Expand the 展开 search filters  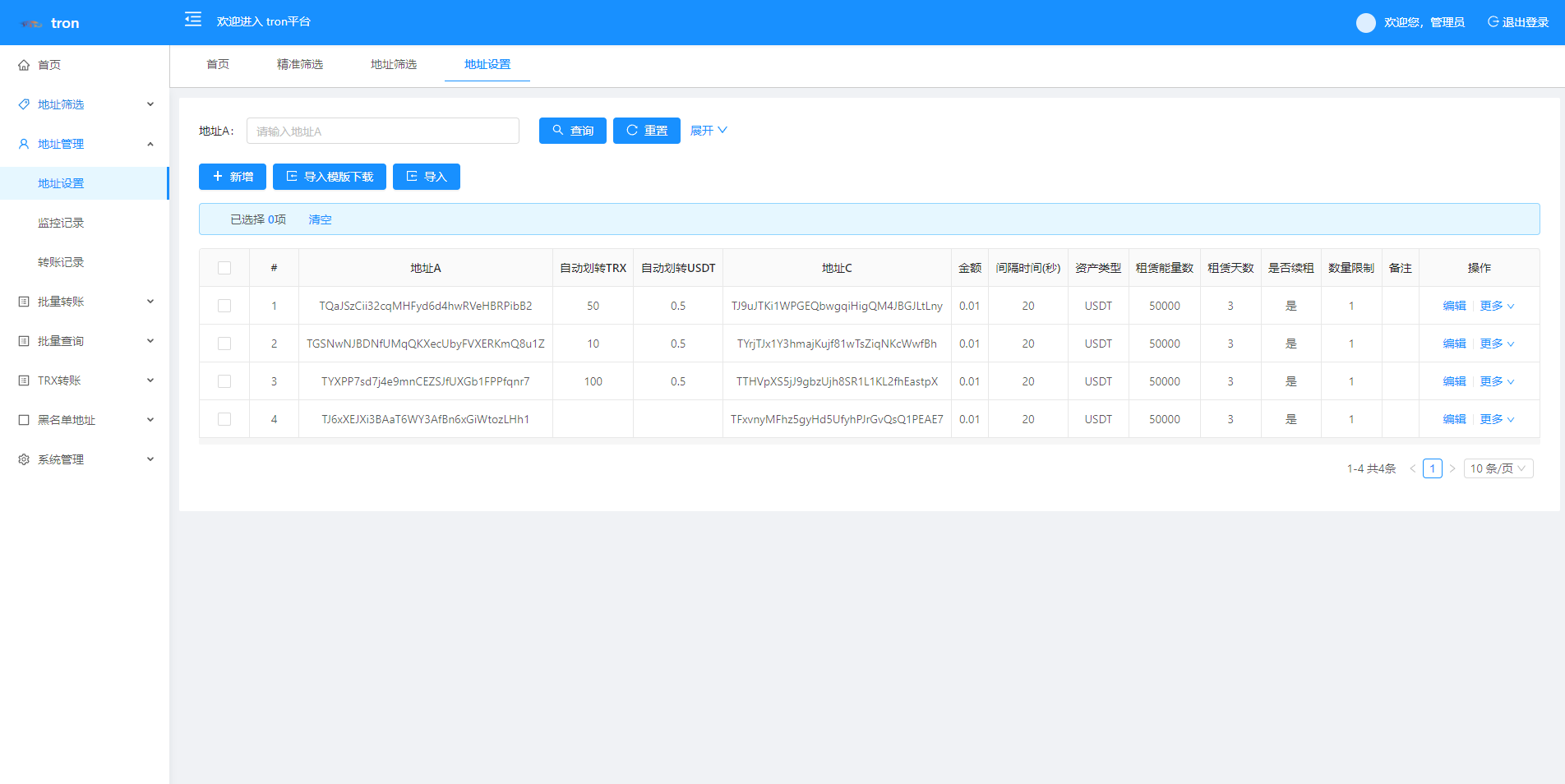click(709, 131)
